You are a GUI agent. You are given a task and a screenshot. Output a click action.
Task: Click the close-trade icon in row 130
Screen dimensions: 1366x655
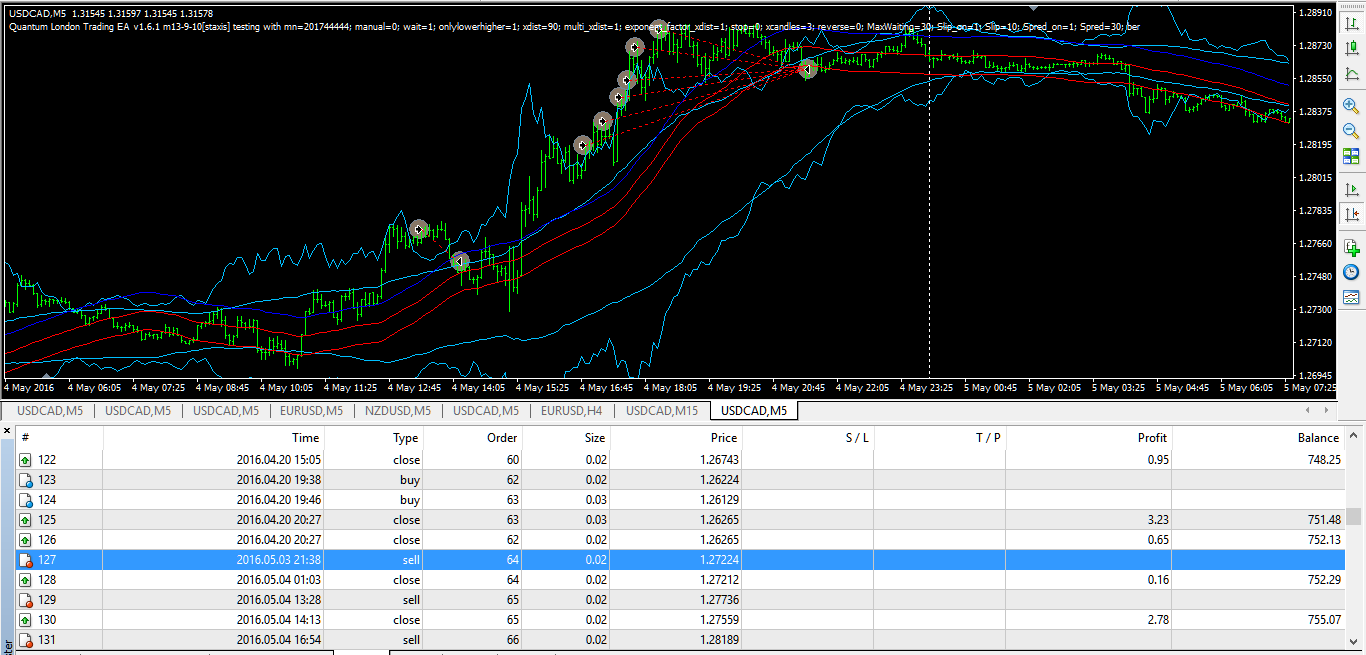(25, 620)
